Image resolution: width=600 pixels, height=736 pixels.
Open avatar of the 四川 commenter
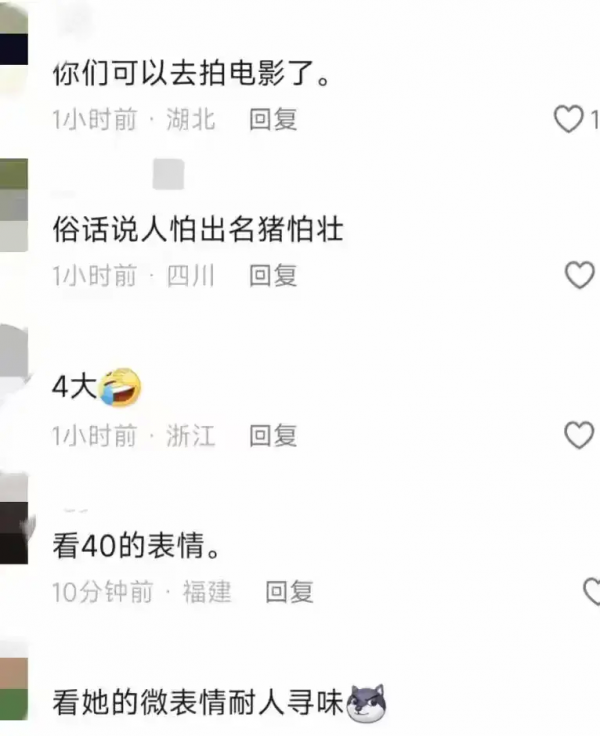14,205
